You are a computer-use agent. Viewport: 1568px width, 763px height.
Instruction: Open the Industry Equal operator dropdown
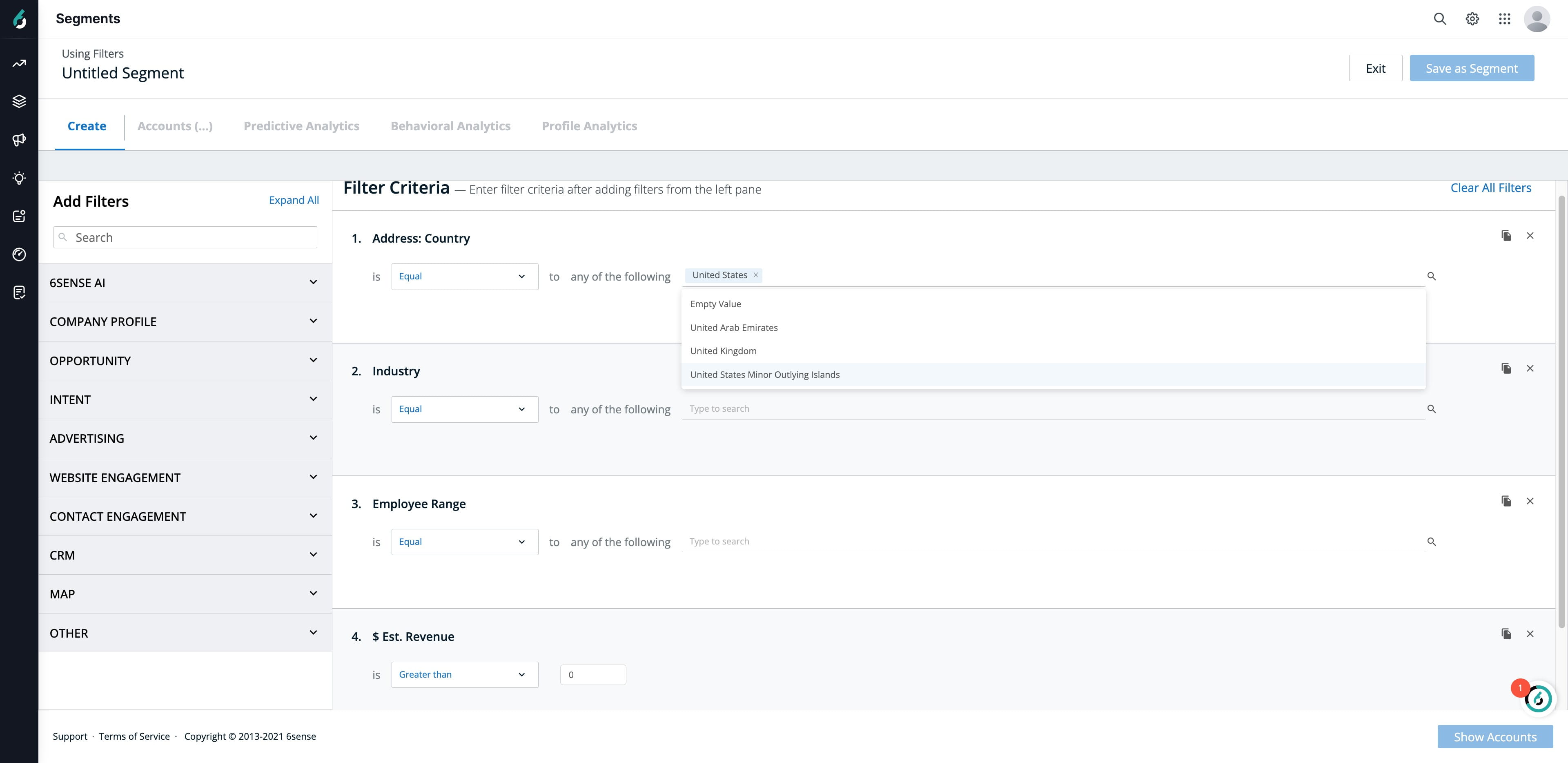click(464, 409)
